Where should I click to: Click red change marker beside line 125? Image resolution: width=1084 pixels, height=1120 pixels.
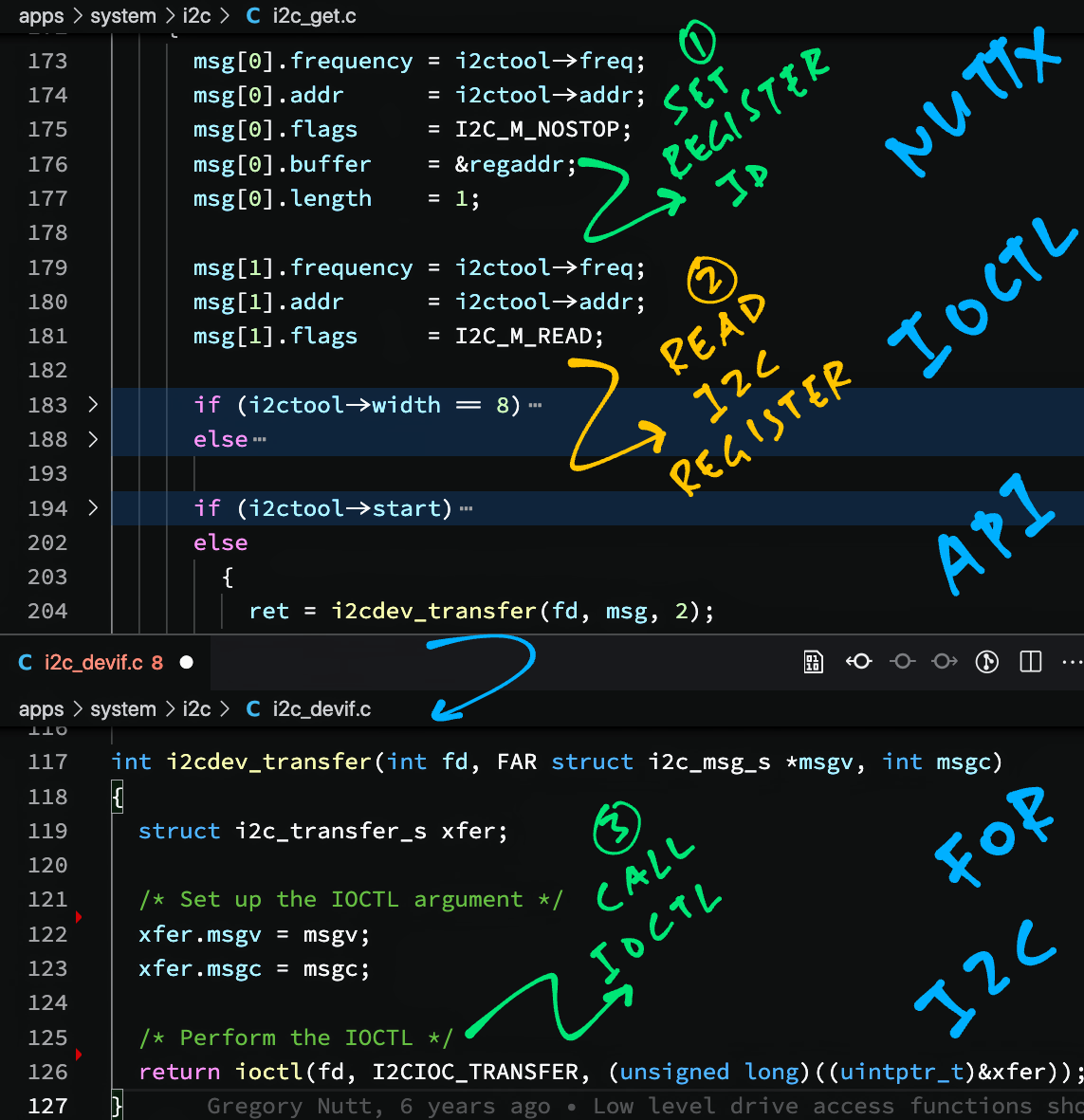coord(79,1055)
